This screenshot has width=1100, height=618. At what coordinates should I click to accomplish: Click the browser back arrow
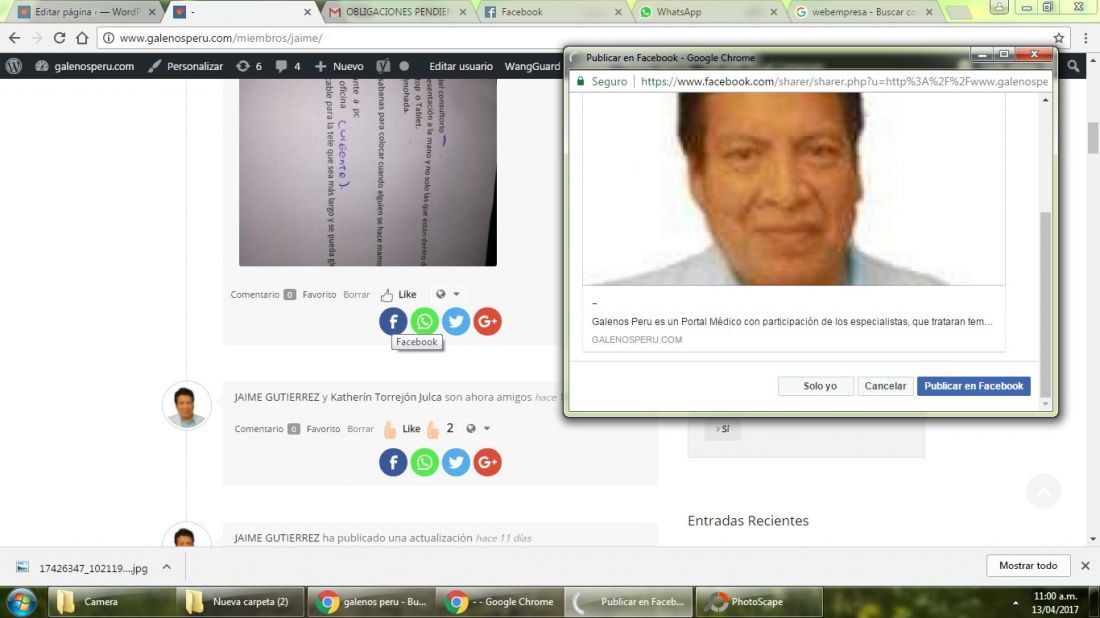pos(15,38)
